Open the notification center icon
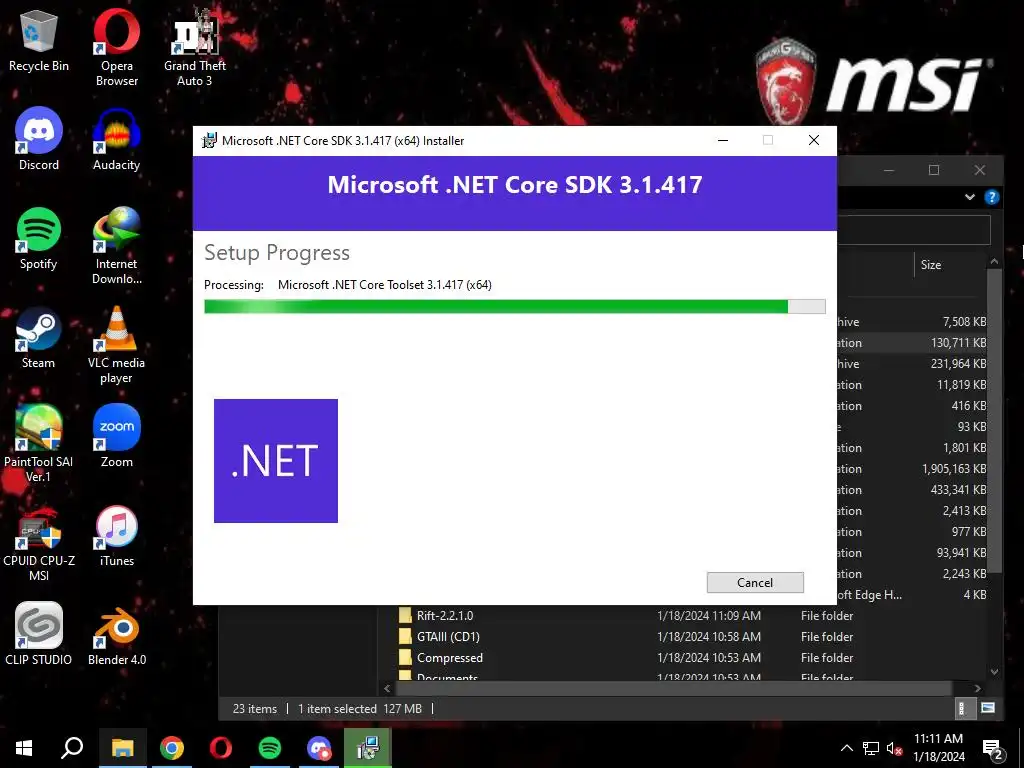 pos(993,748)
